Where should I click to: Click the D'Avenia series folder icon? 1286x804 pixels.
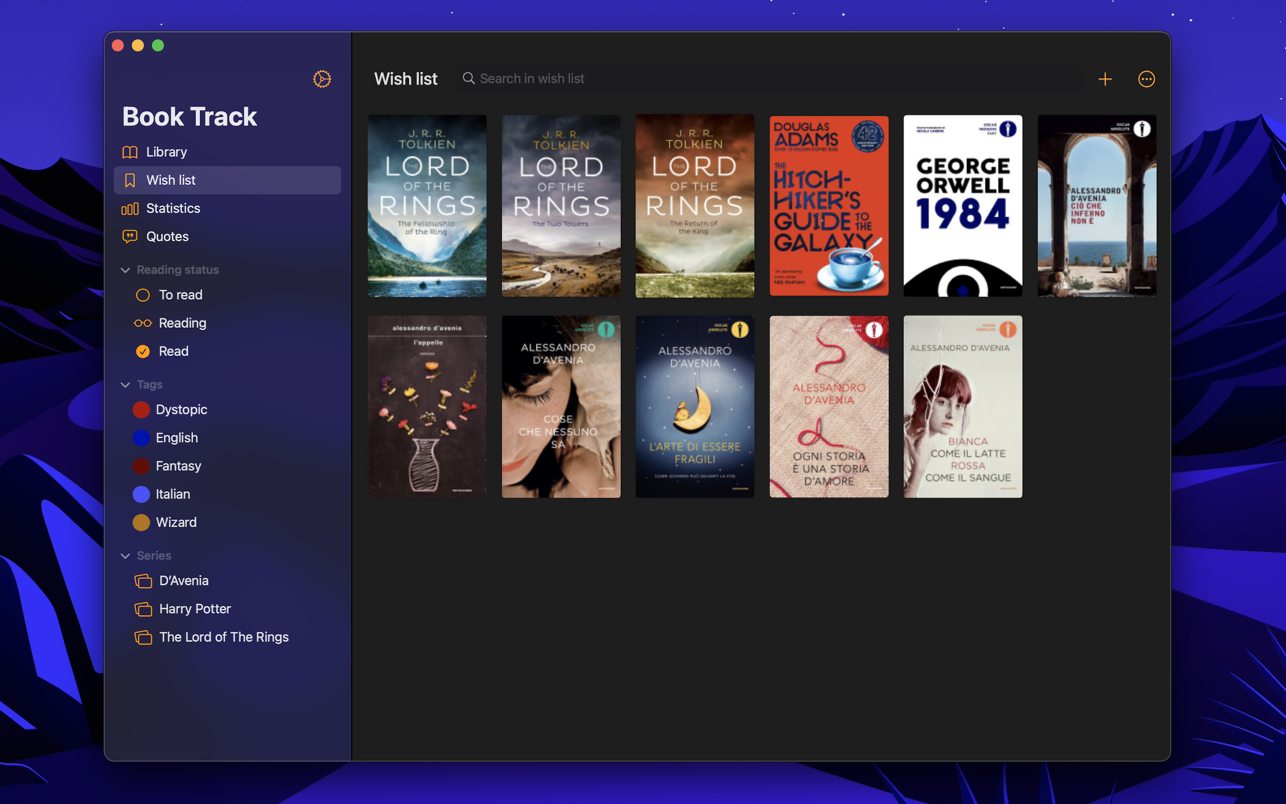coord(143,581)
